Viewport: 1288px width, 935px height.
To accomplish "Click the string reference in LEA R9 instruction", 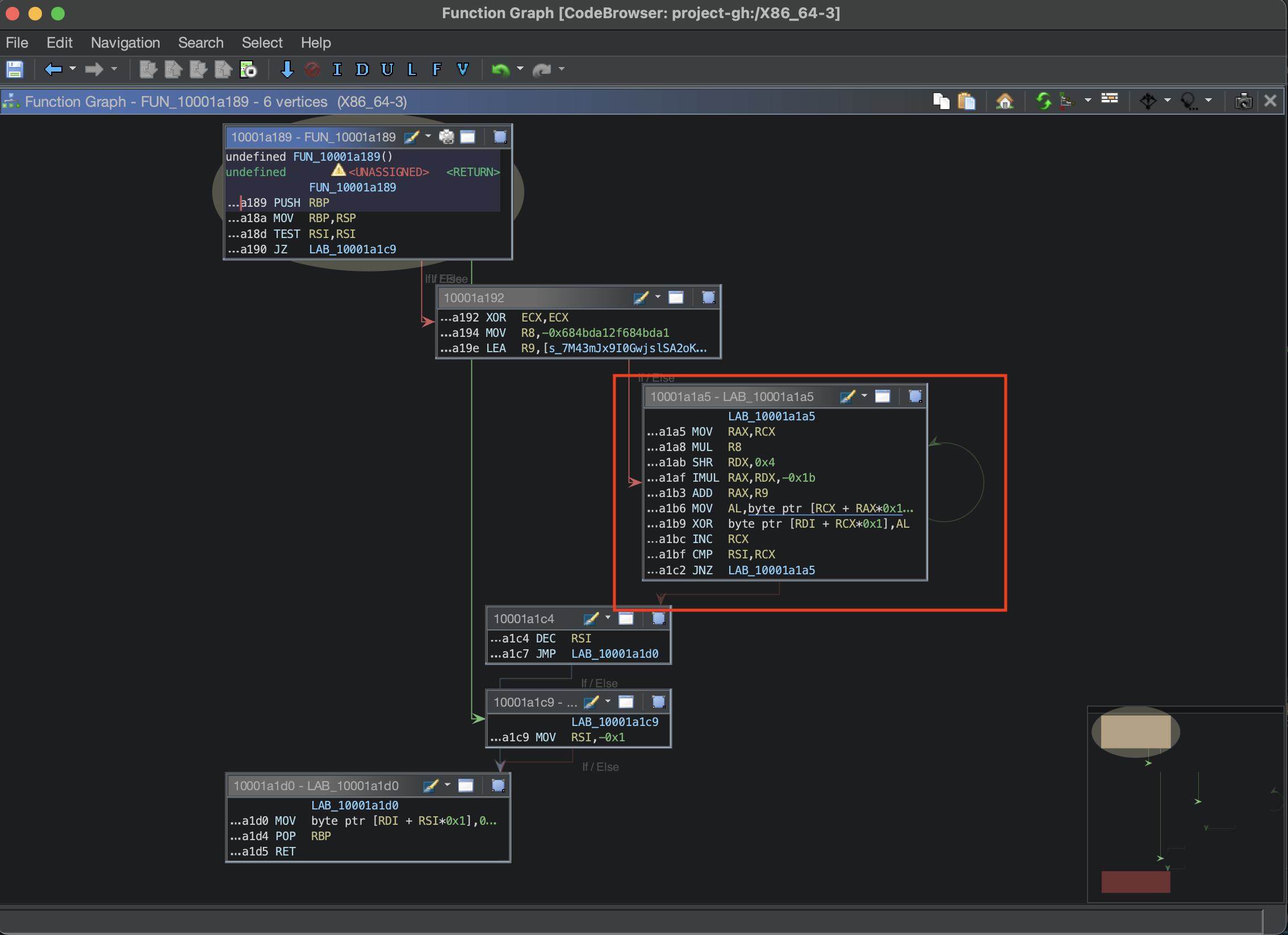I will click(x=628, y=348).
